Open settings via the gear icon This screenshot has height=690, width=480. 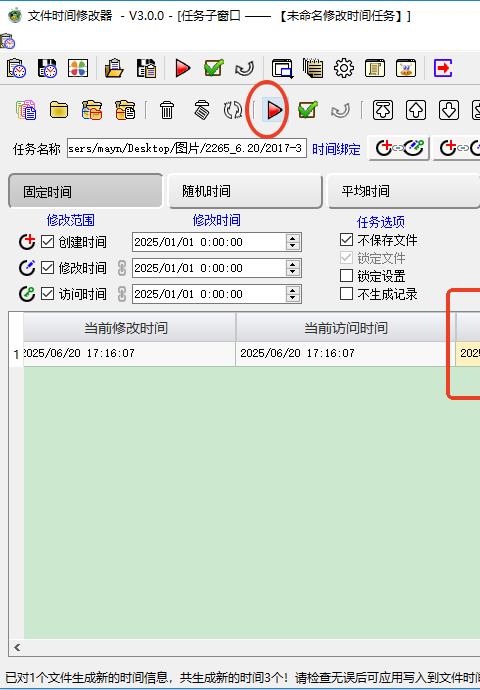point(344,68)
